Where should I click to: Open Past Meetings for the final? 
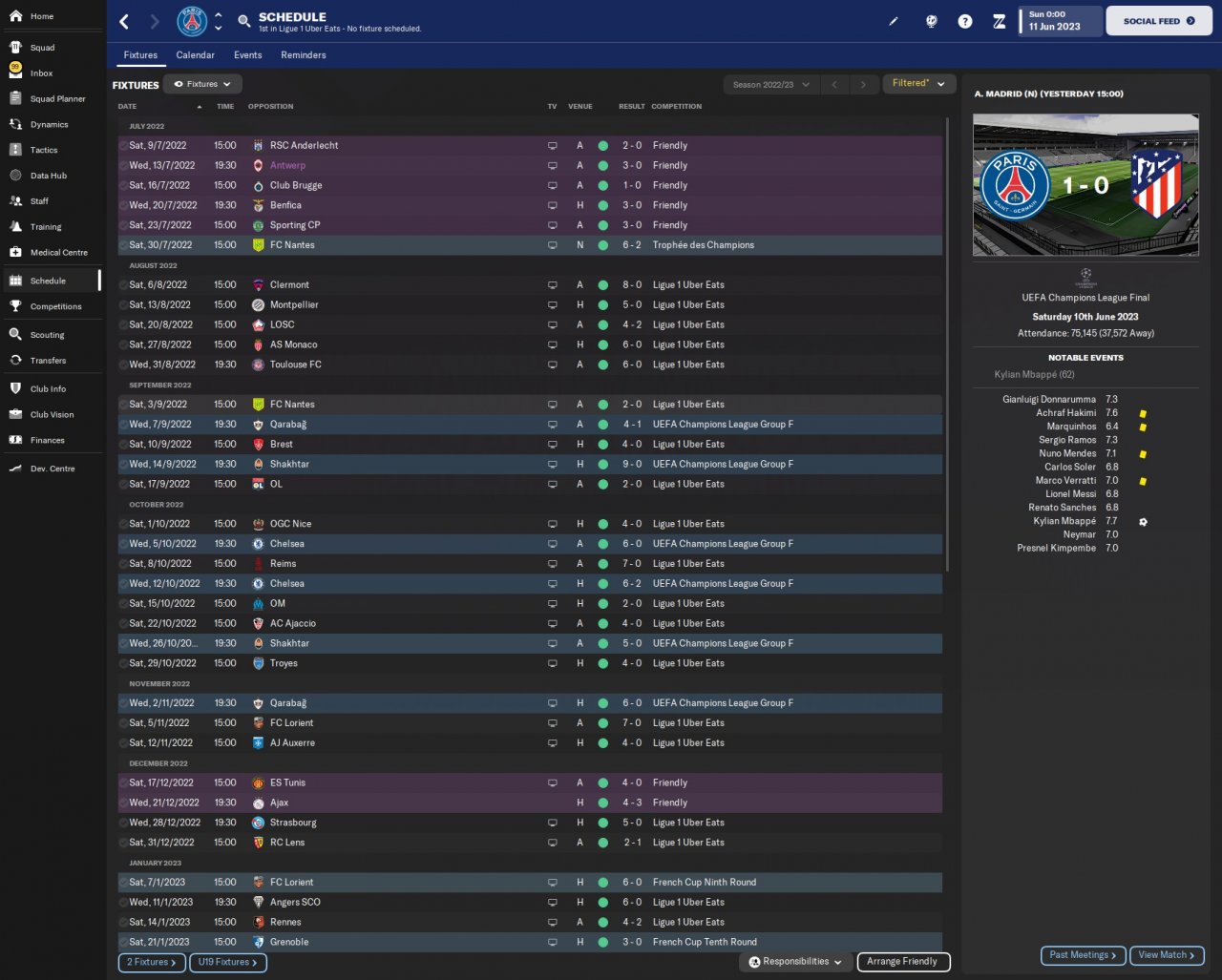point(1083,955)
